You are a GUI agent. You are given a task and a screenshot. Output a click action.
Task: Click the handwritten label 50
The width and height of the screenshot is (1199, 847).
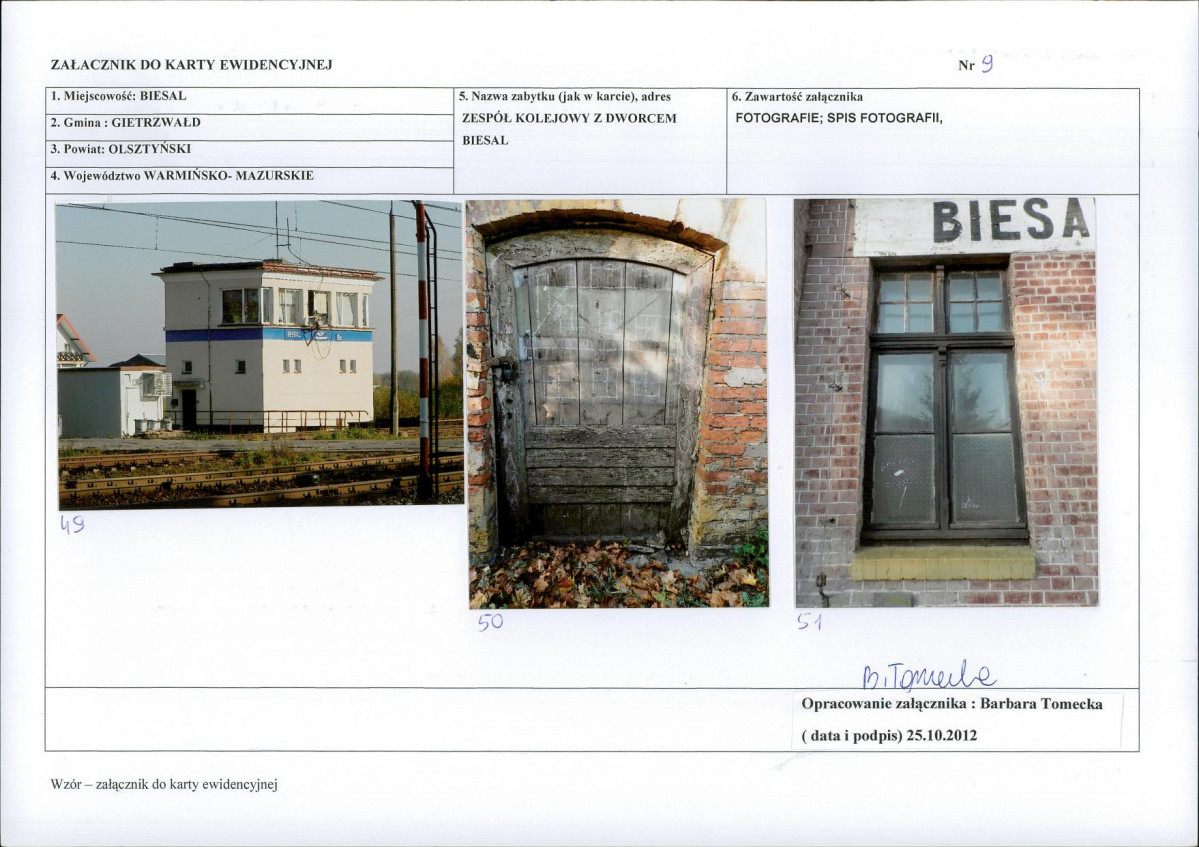(x=490, y=621)
